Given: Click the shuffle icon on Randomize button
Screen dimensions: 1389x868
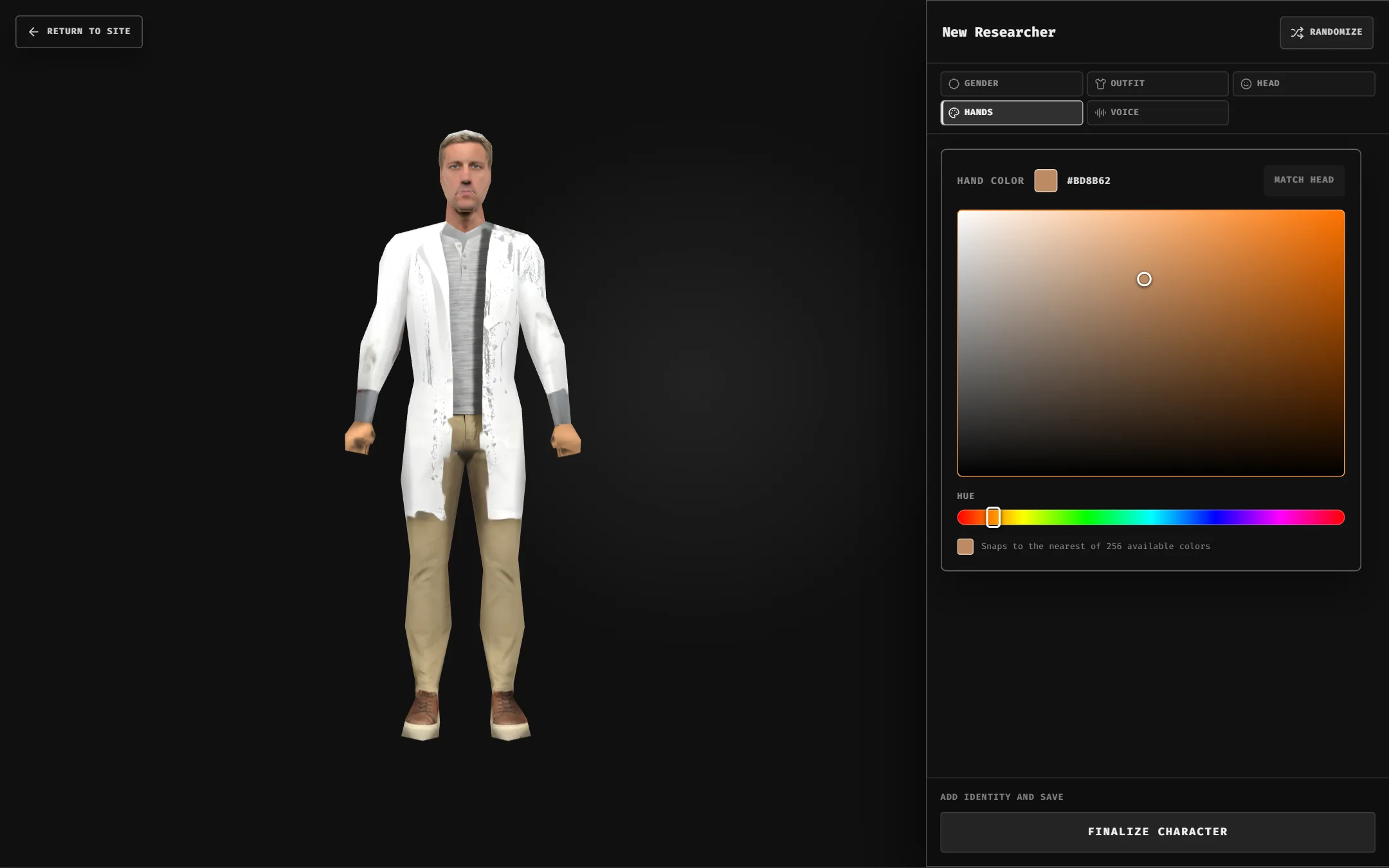Looking at the screenshot, I should click(x=1297, y=32).
